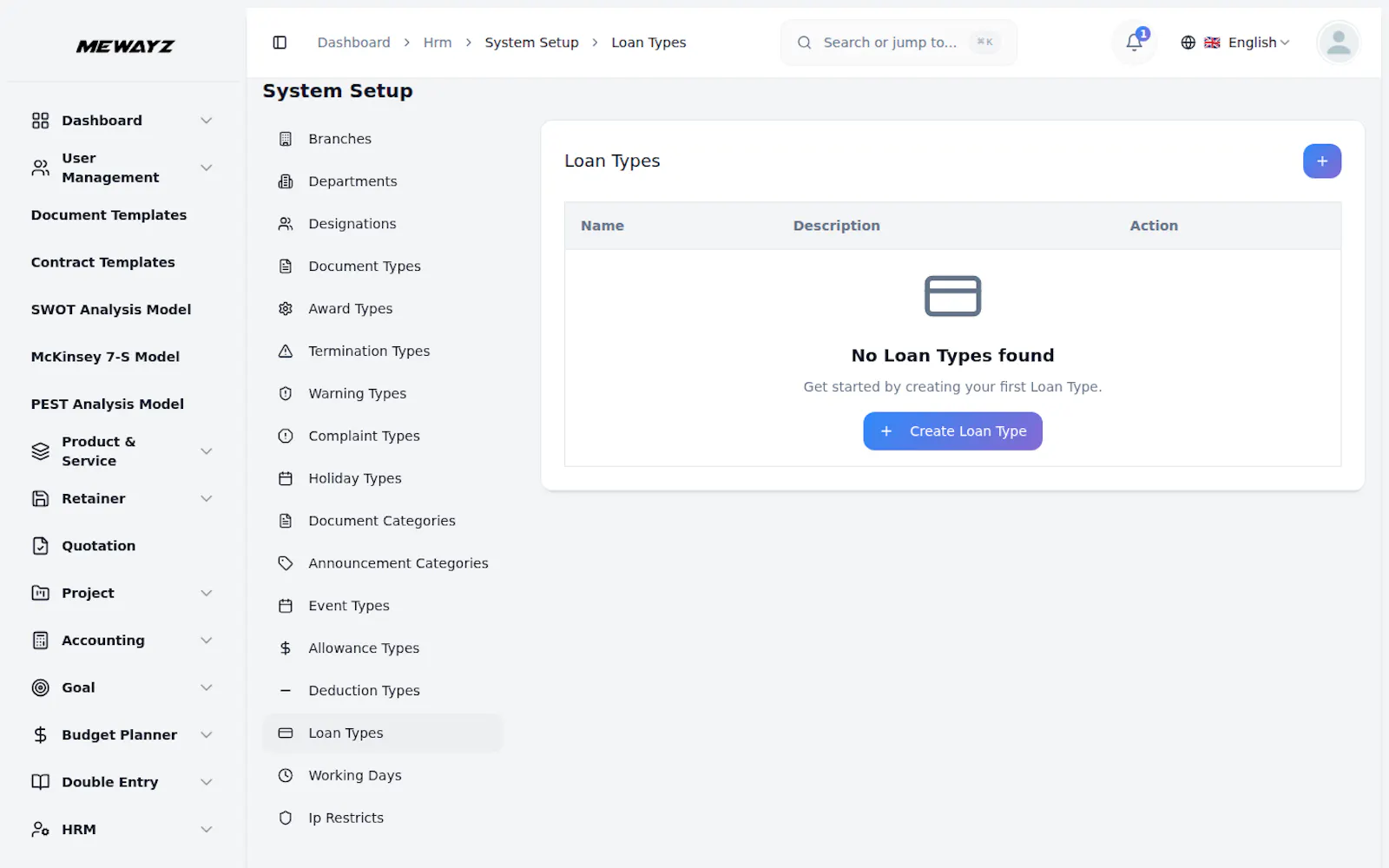Viewport: 1389px width, 868px height.
Task: Expand the Dashboard menu chevron
Action: (207, 121)
